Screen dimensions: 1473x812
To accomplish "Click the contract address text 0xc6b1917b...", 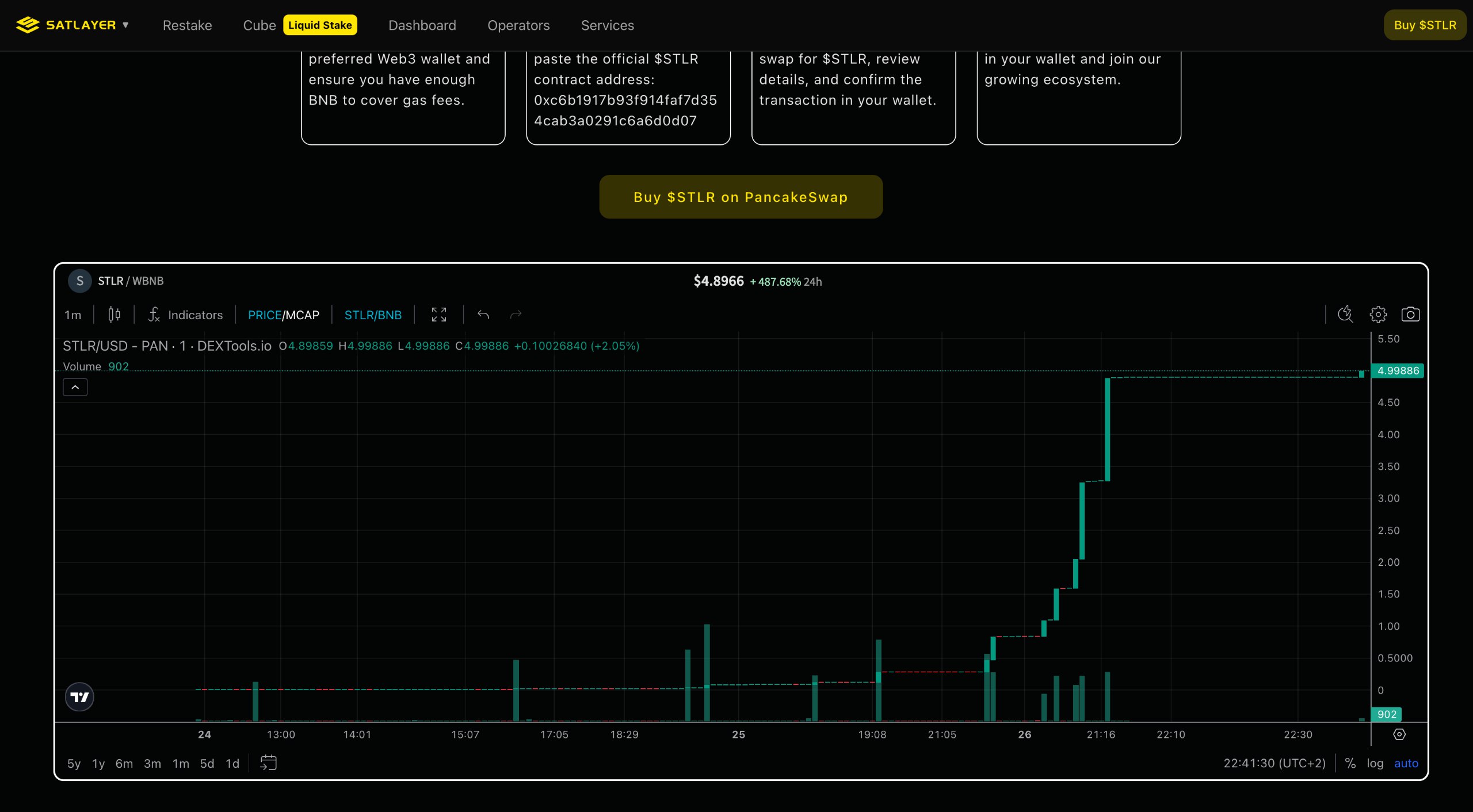I will (625, 110).
